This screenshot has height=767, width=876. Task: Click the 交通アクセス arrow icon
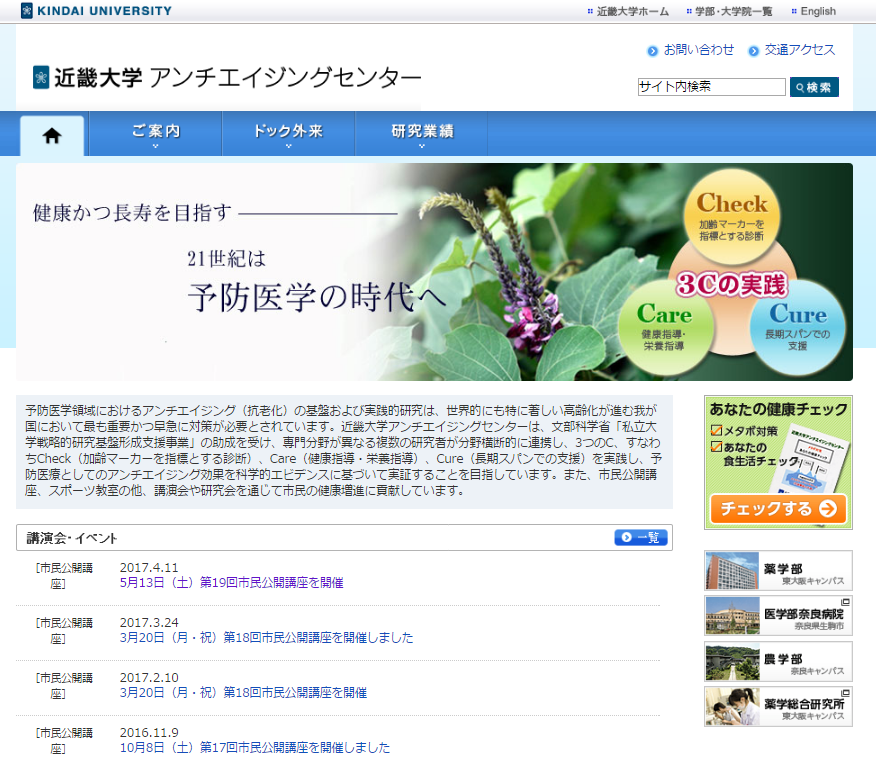tap(753, 50)
